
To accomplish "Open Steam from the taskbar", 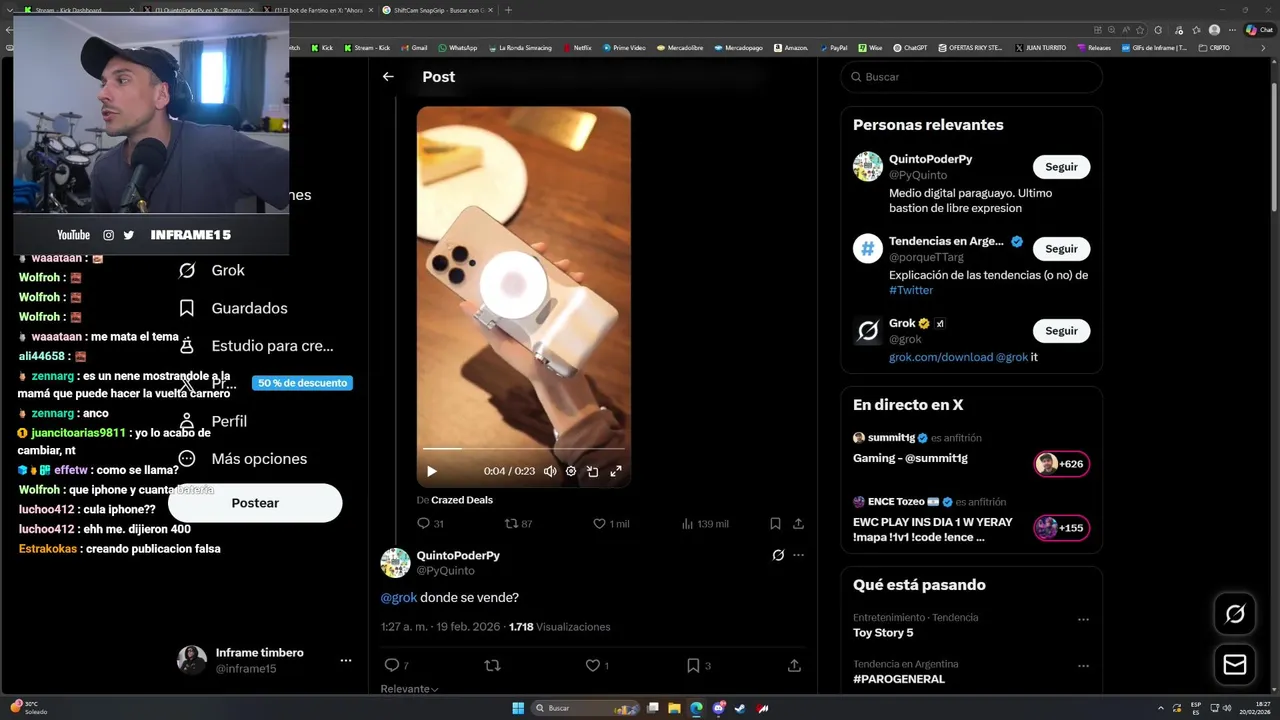I will [740, 708].
